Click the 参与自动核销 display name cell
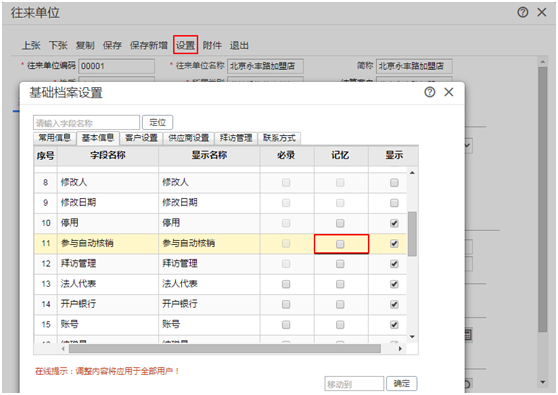 click(x=209, y=244)
